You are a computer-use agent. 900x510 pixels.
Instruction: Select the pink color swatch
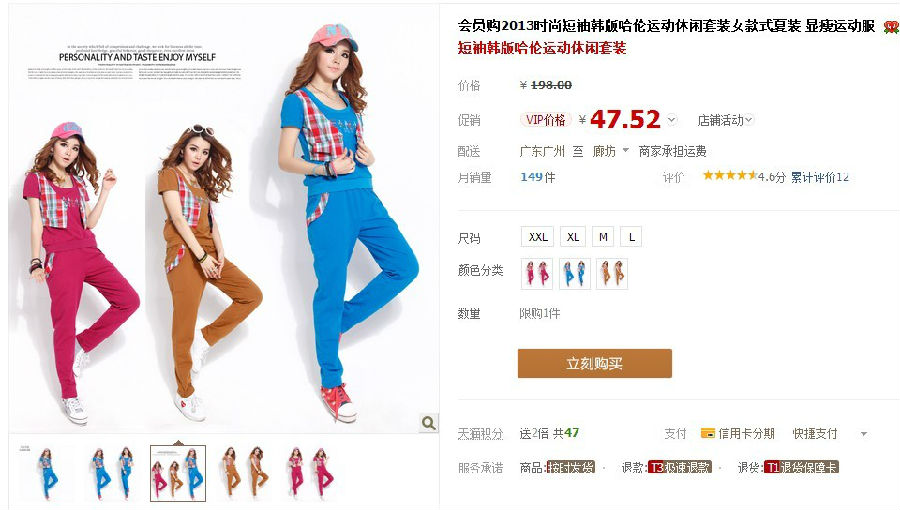537,274
